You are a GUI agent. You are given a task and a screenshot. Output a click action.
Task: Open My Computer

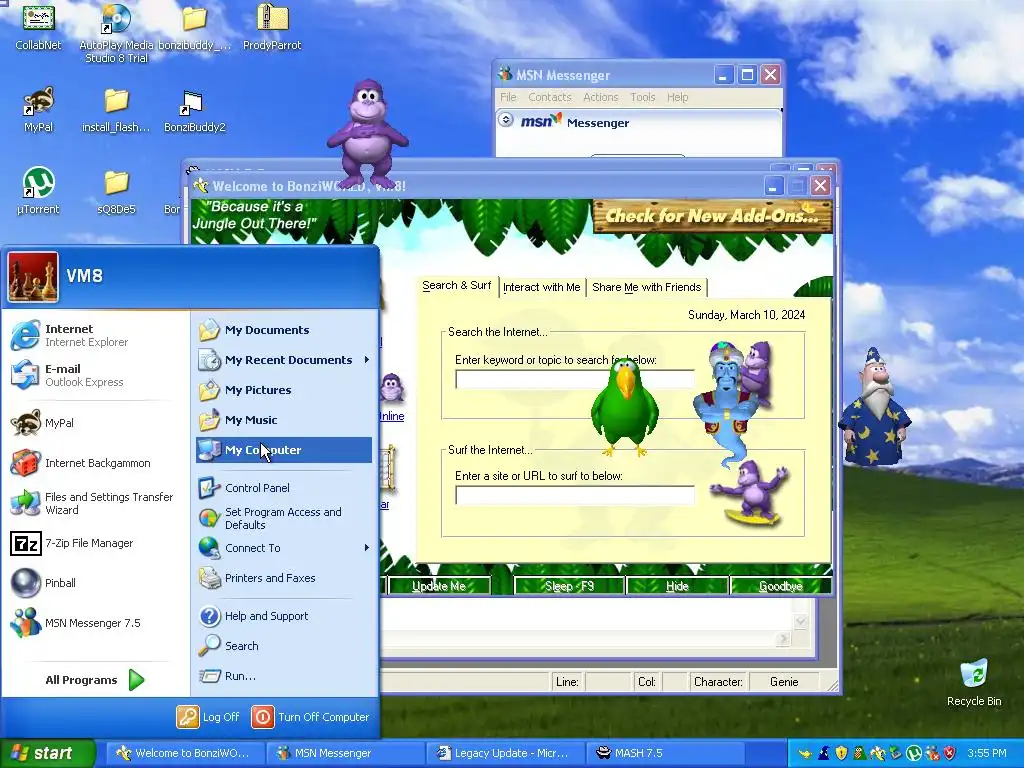point(284,450)
